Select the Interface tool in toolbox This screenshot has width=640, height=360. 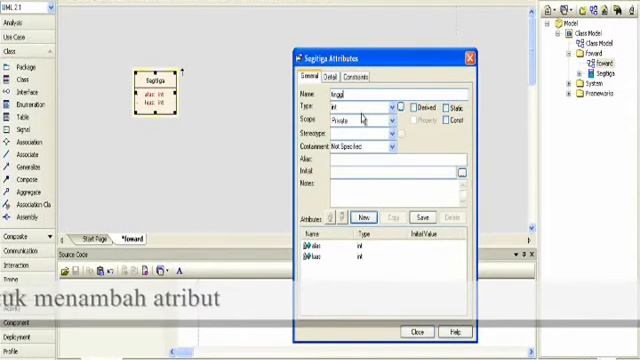tap(27, 92)
